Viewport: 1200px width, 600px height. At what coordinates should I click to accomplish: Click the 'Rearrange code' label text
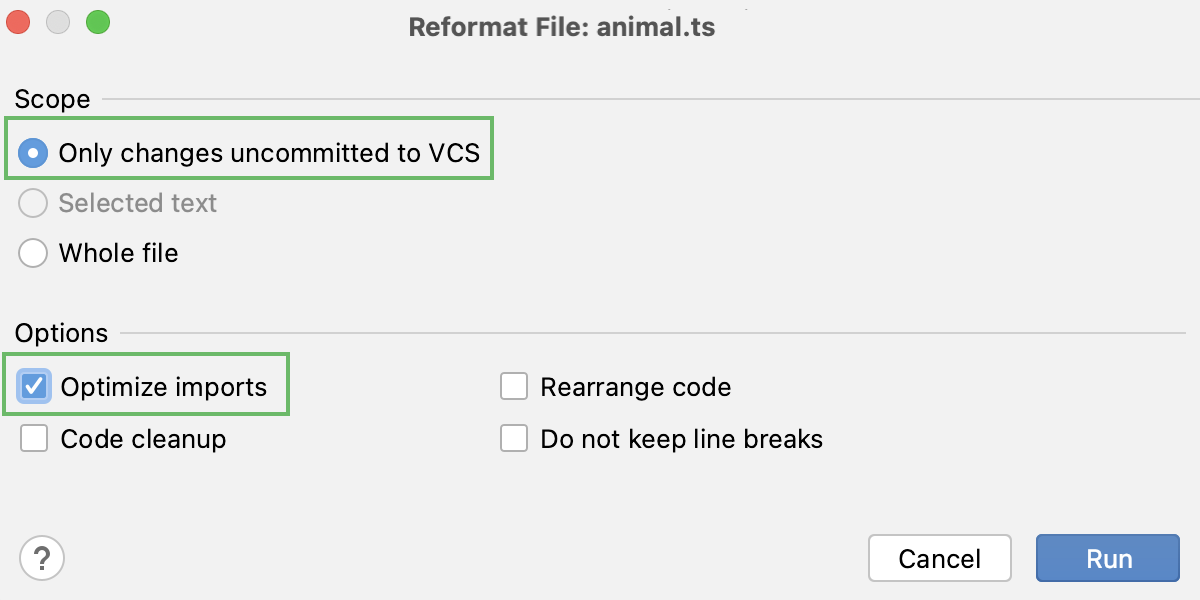pos(634,386)
